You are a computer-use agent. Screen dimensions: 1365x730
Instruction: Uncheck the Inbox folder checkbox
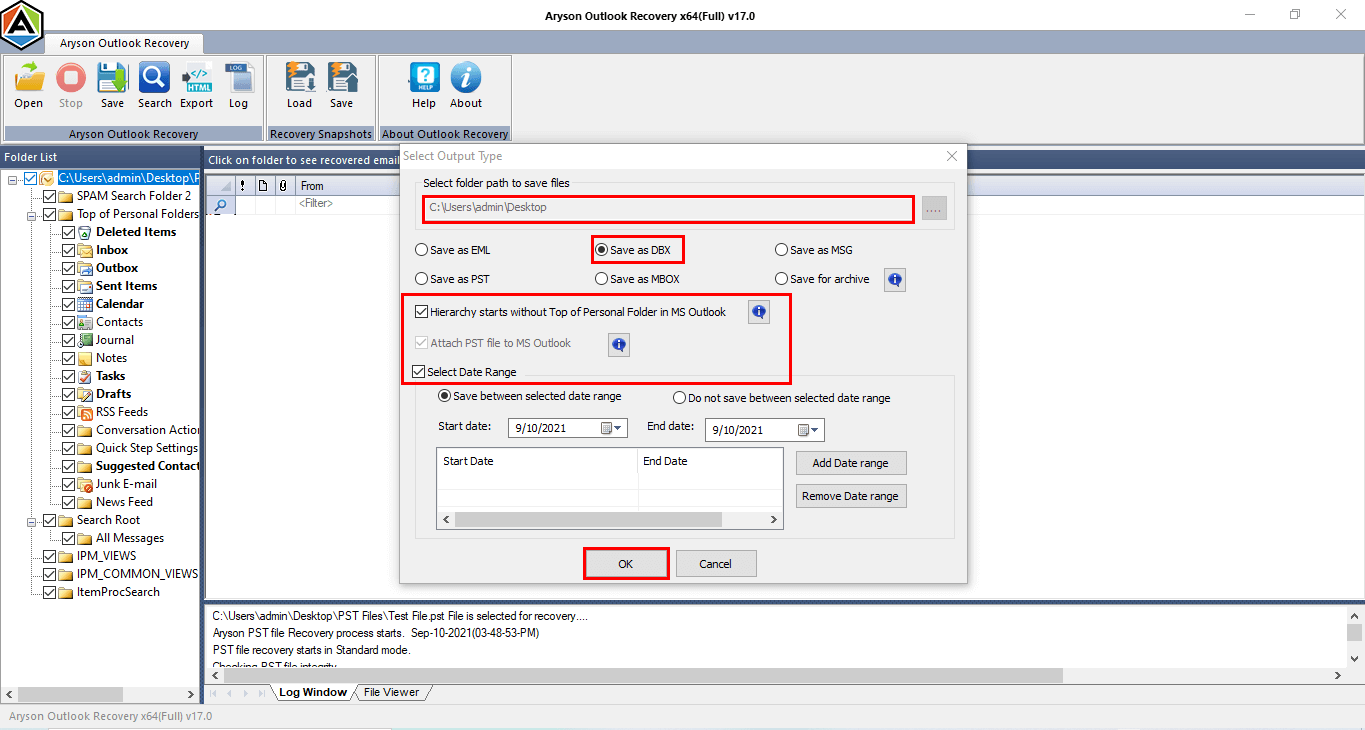(x=68, y=250)
